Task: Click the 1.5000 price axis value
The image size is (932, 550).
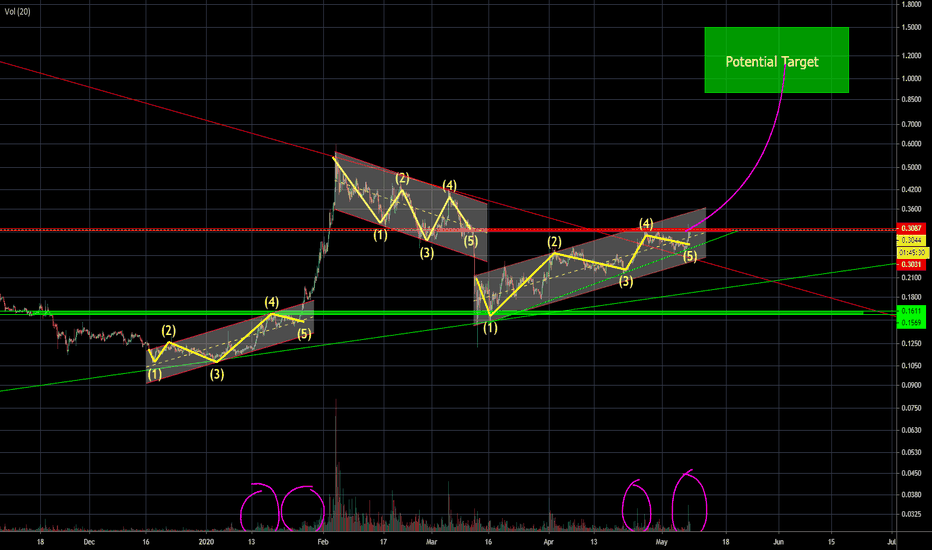Action: (911, 27)
